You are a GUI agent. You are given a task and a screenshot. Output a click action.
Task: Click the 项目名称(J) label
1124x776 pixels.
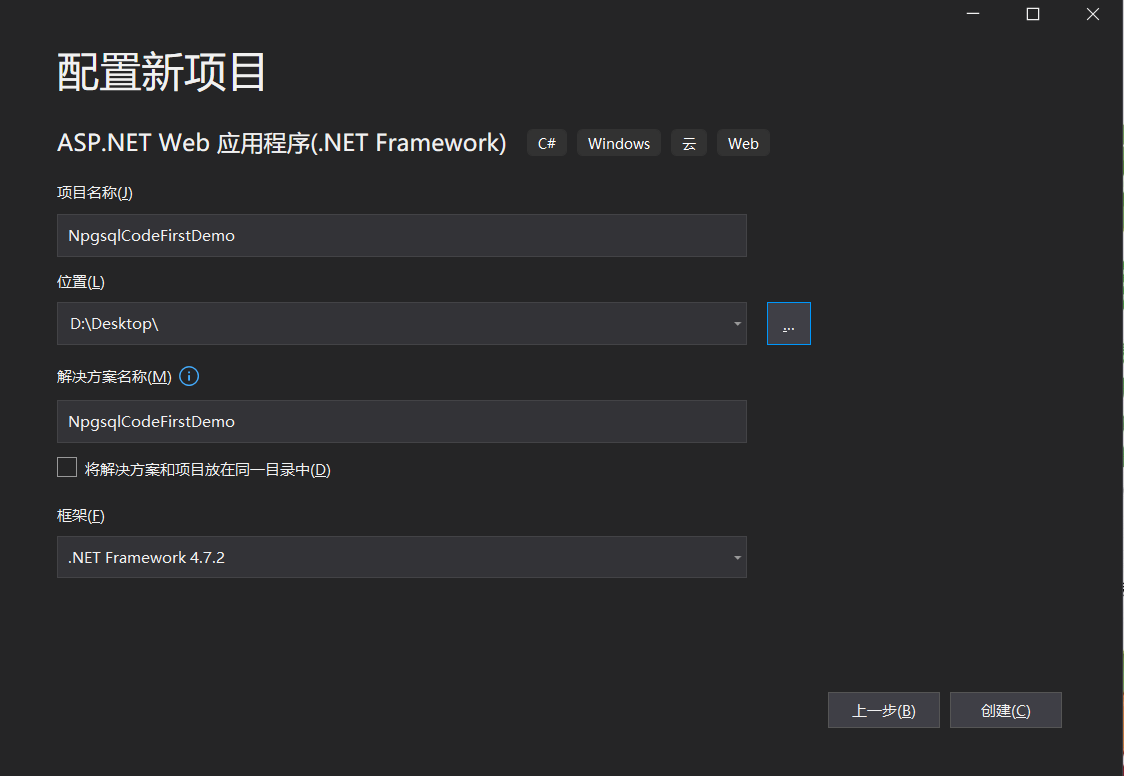pyautogui.click(x=95, y=193)
